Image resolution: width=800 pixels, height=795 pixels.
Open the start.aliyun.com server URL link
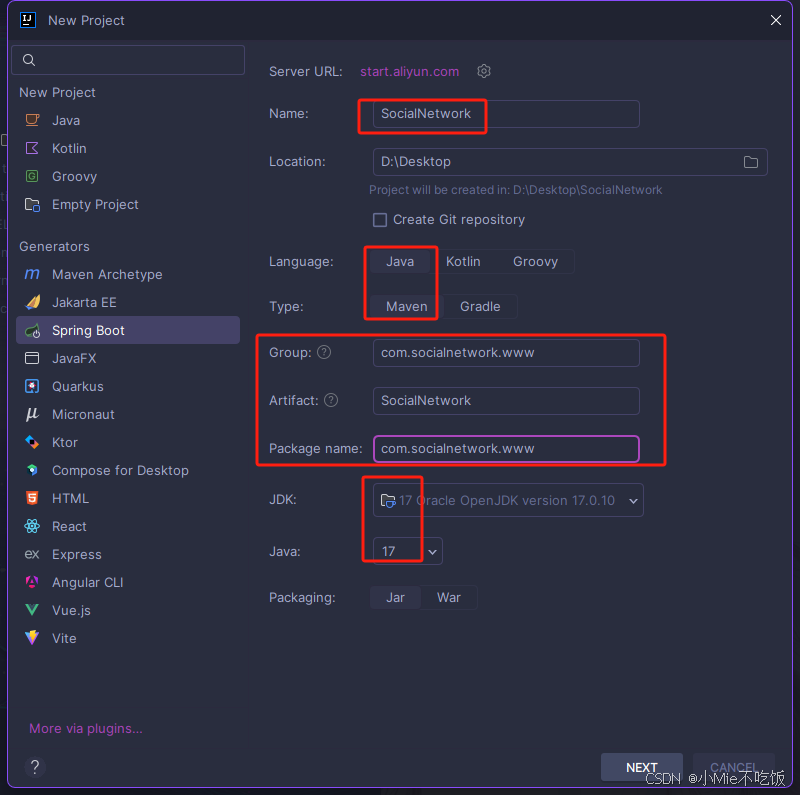click(409, 71)
